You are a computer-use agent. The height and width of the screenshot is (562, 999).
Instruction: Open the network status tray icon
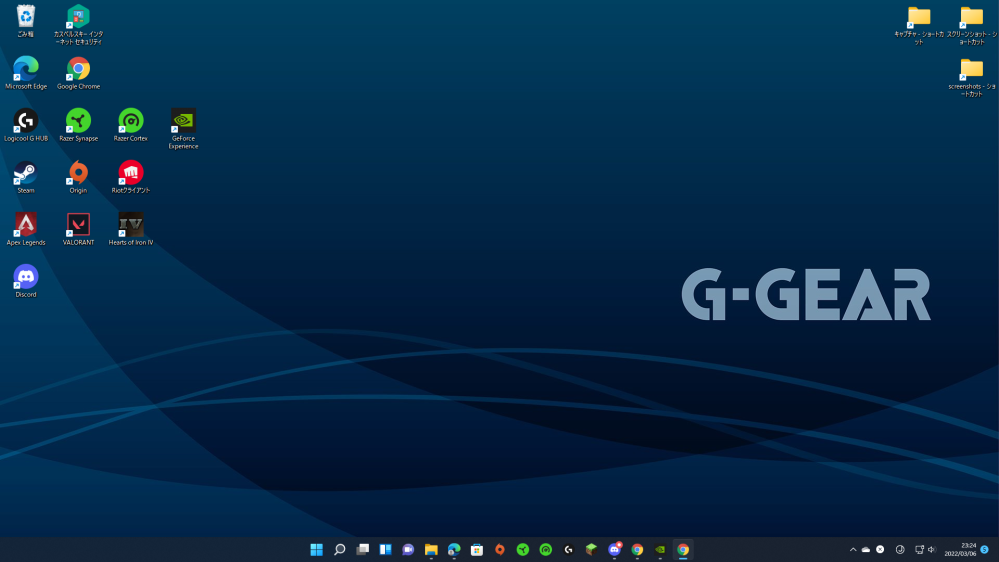click(x=919, y=549)
